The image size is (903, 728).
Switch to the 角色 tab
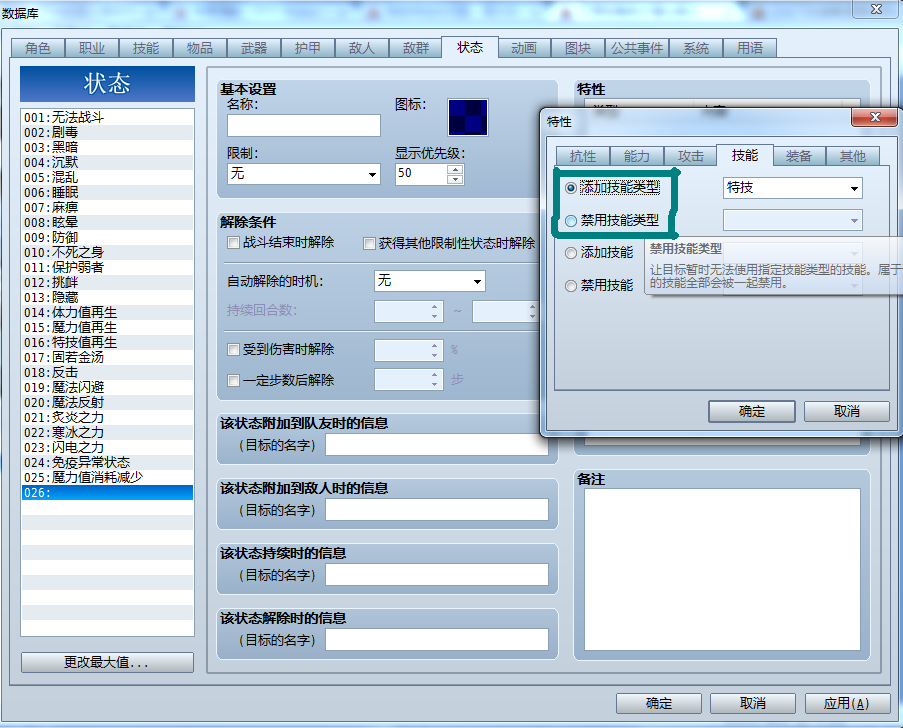coord(37,48)
